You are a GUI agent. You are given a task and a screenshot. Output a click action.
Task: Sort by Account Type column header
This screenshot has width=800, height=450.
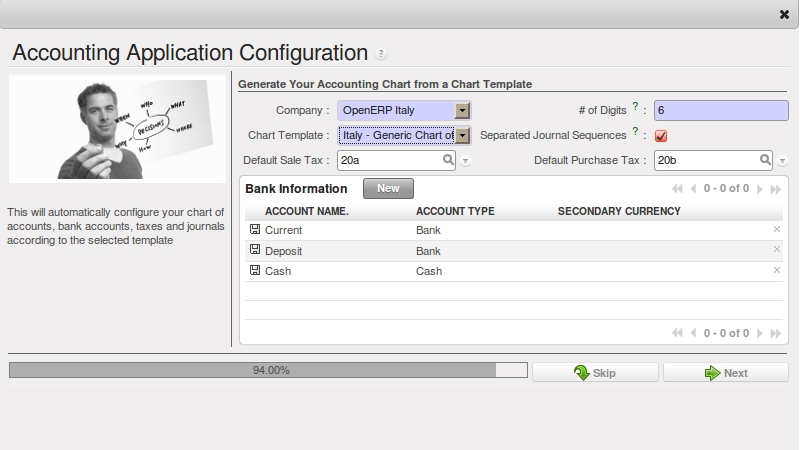point(455,211)
